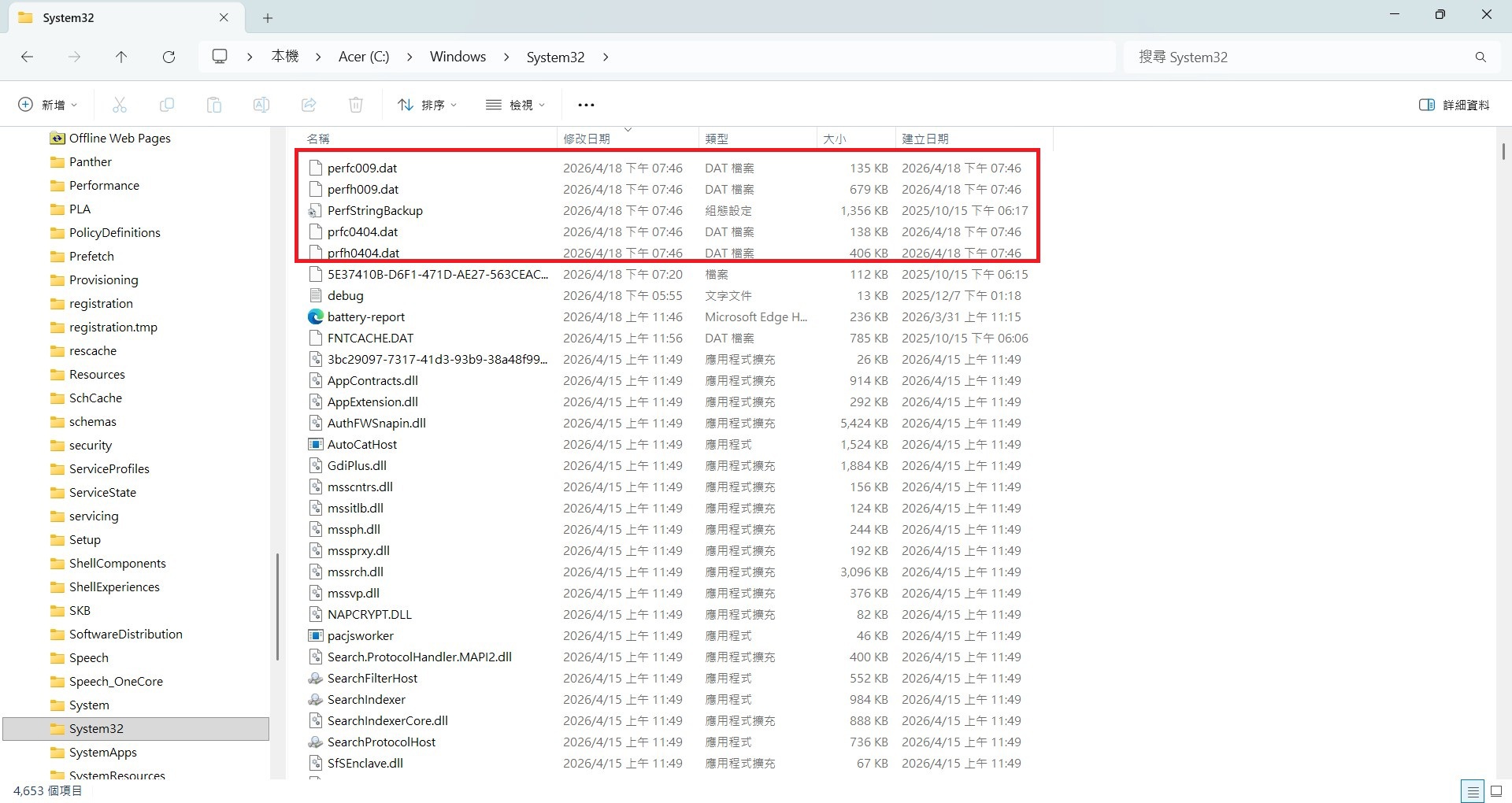Open a new tab with plus button
Image resolution: width=1512 pixels, height=803 pixels.
(268, 17)
